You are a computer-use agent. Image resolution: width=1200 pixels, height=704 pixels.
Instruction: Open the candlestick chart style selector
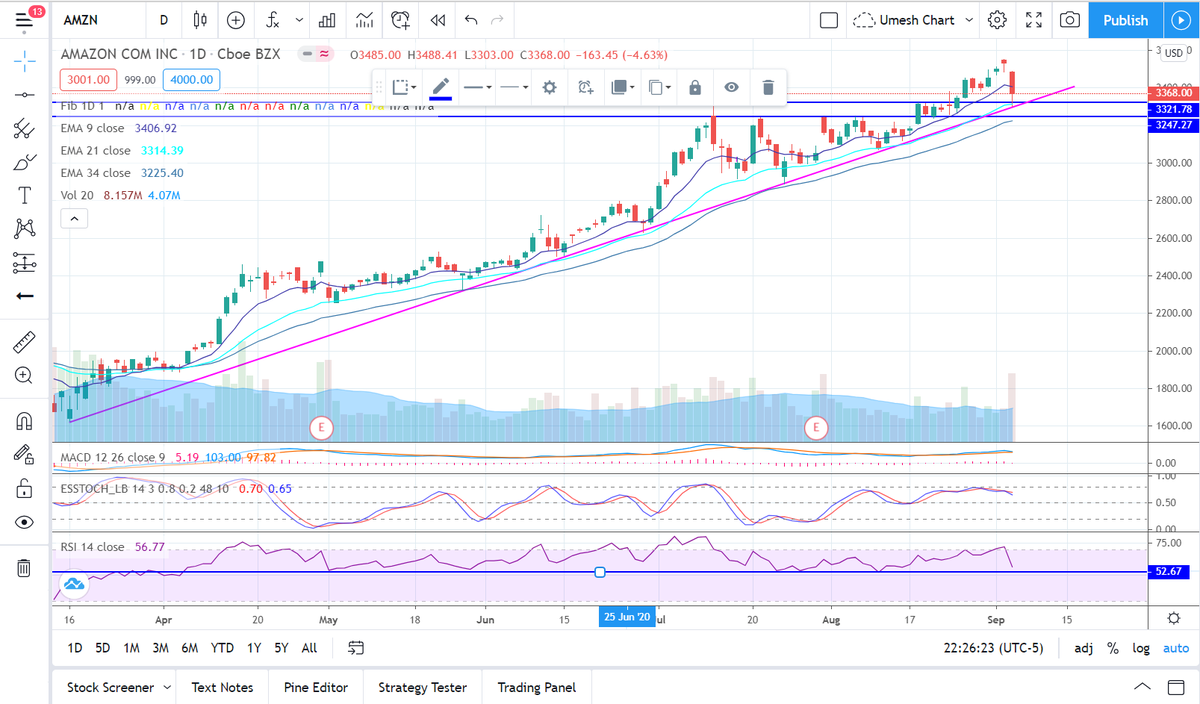(200, 20)
